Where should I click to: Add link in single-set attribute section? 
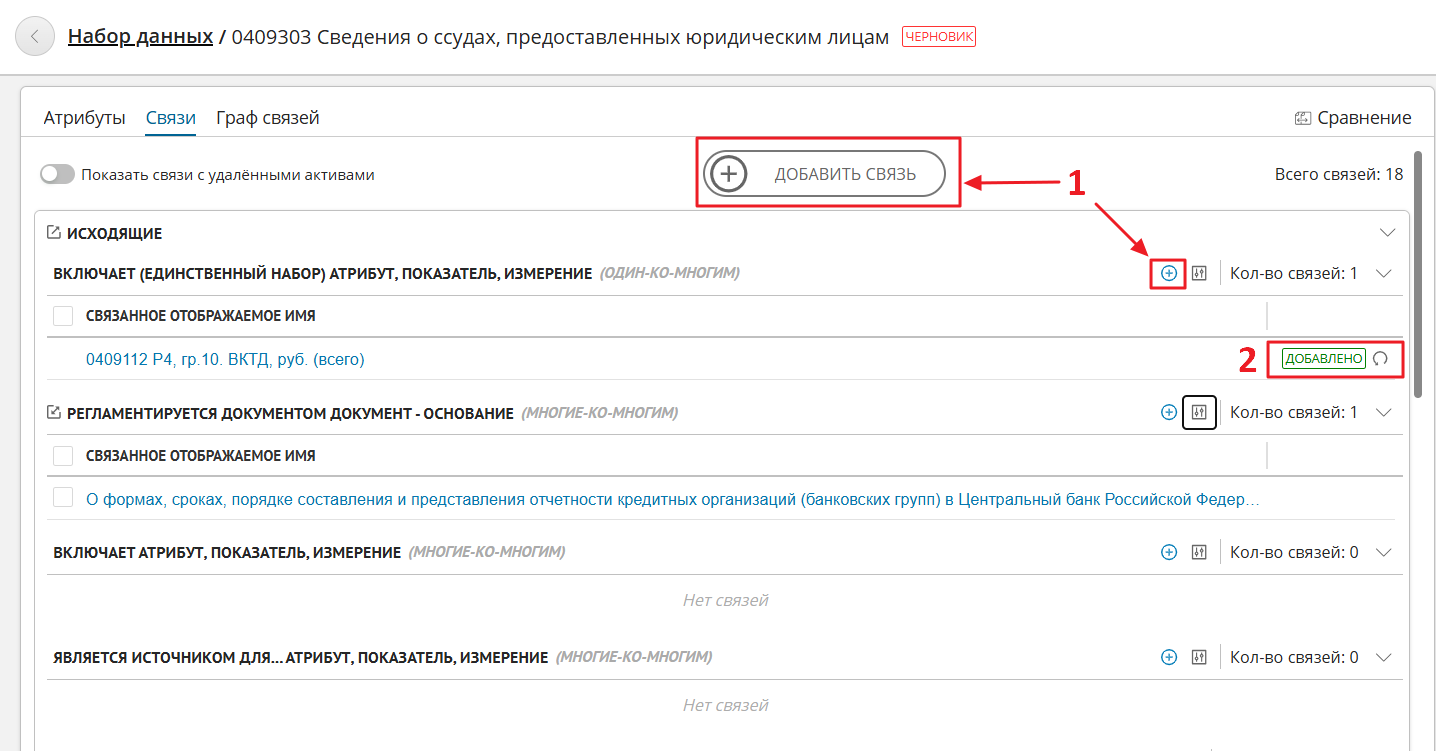coord(1168,273)
